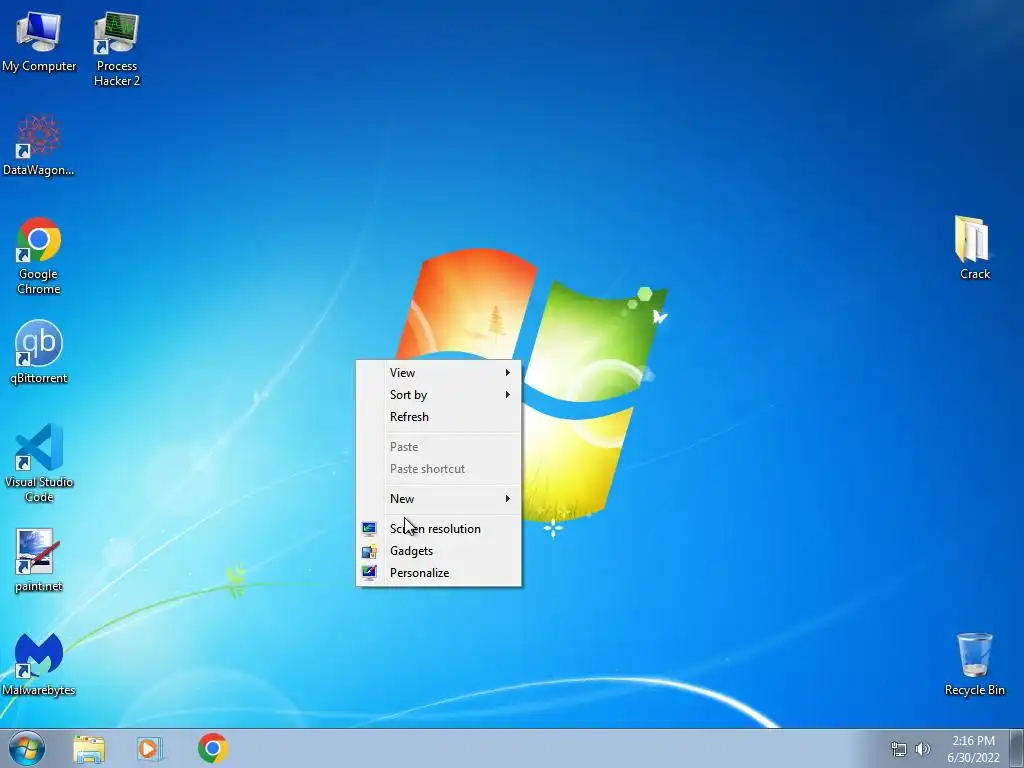Click the Screen resolution monitor icon
Viewport: 1024px width, 768px height.
tap(369, 528)
